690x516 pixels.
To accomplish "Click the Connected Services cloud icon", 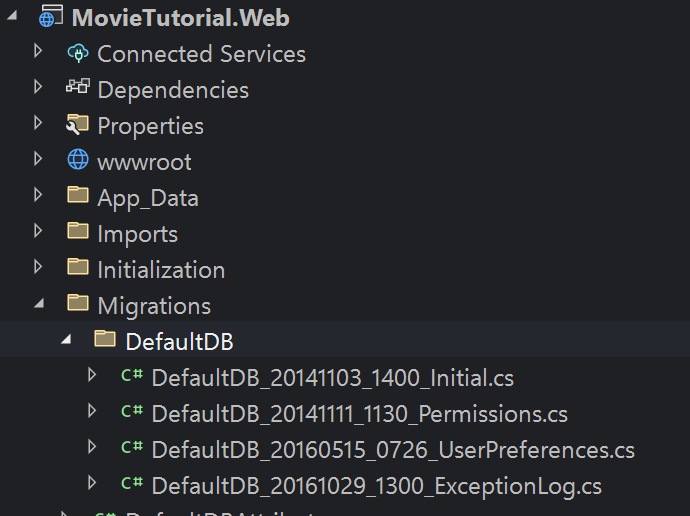I will [x=77, y=54].
